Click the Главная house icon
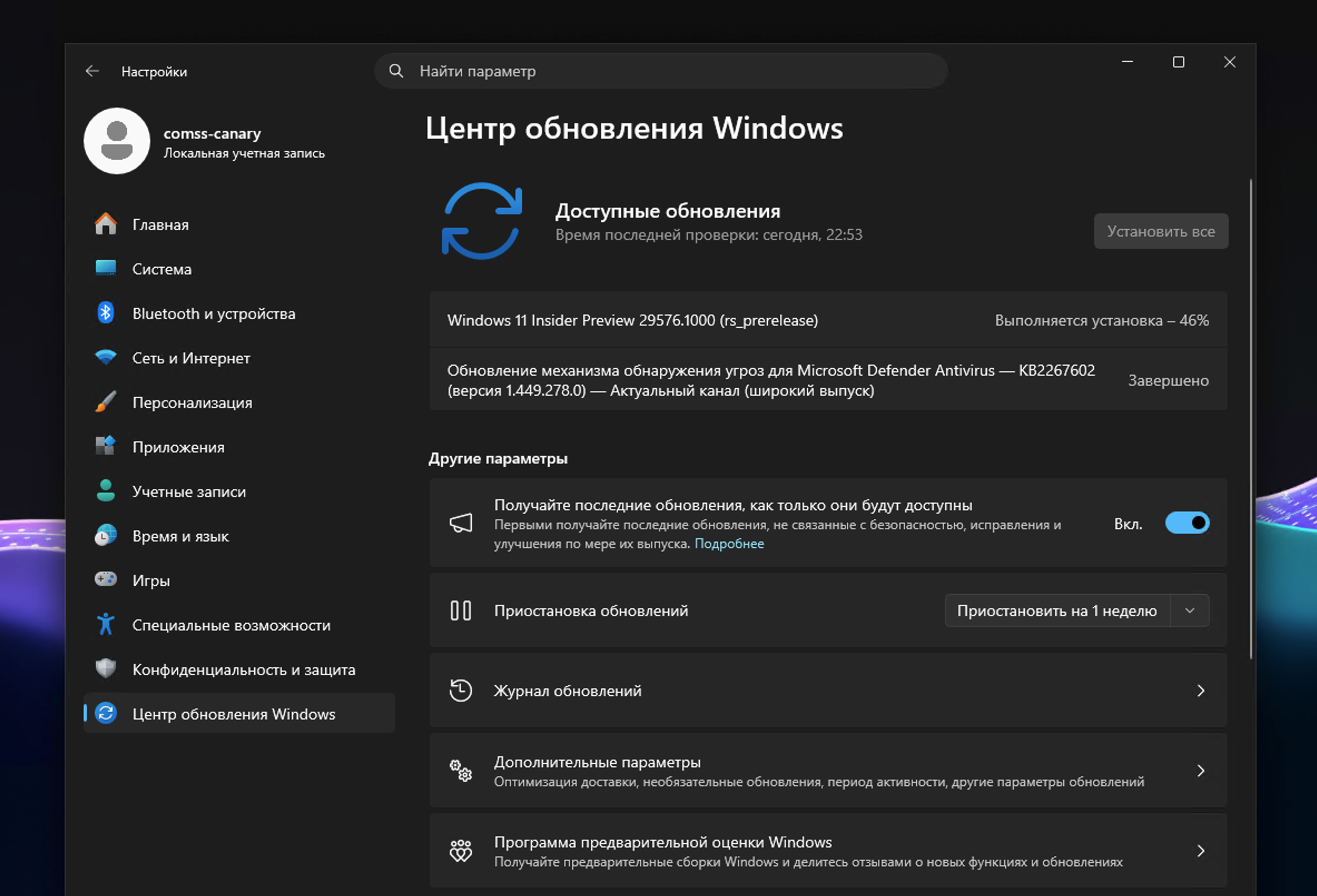Image resolution: width=1317 pixels, height=896 pixels. 106,224
